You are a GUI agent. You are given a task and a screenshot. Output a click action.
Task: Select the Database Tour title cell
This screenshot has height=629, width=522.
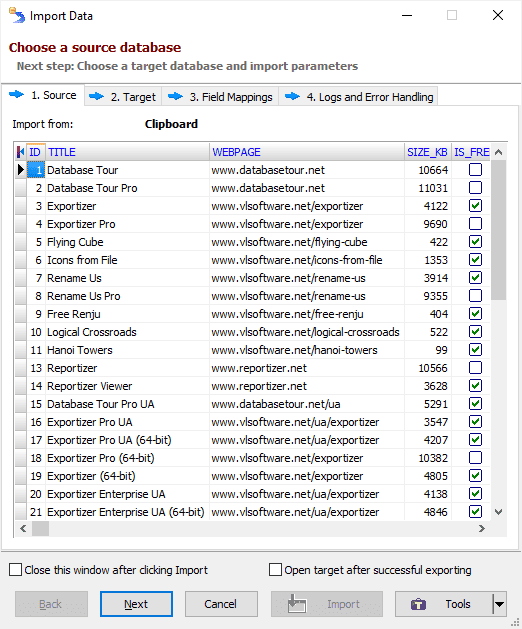[127, 170]
